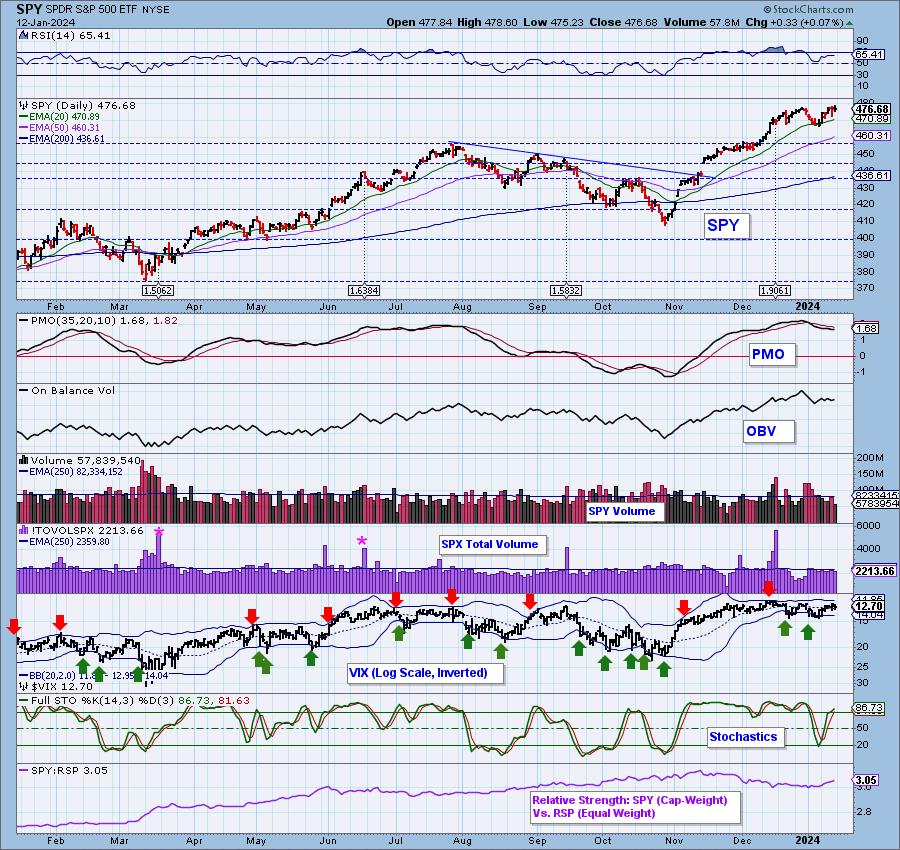
Task: Click the magenta asterisk above the mid-June volume spike
Action: (362, 541)
